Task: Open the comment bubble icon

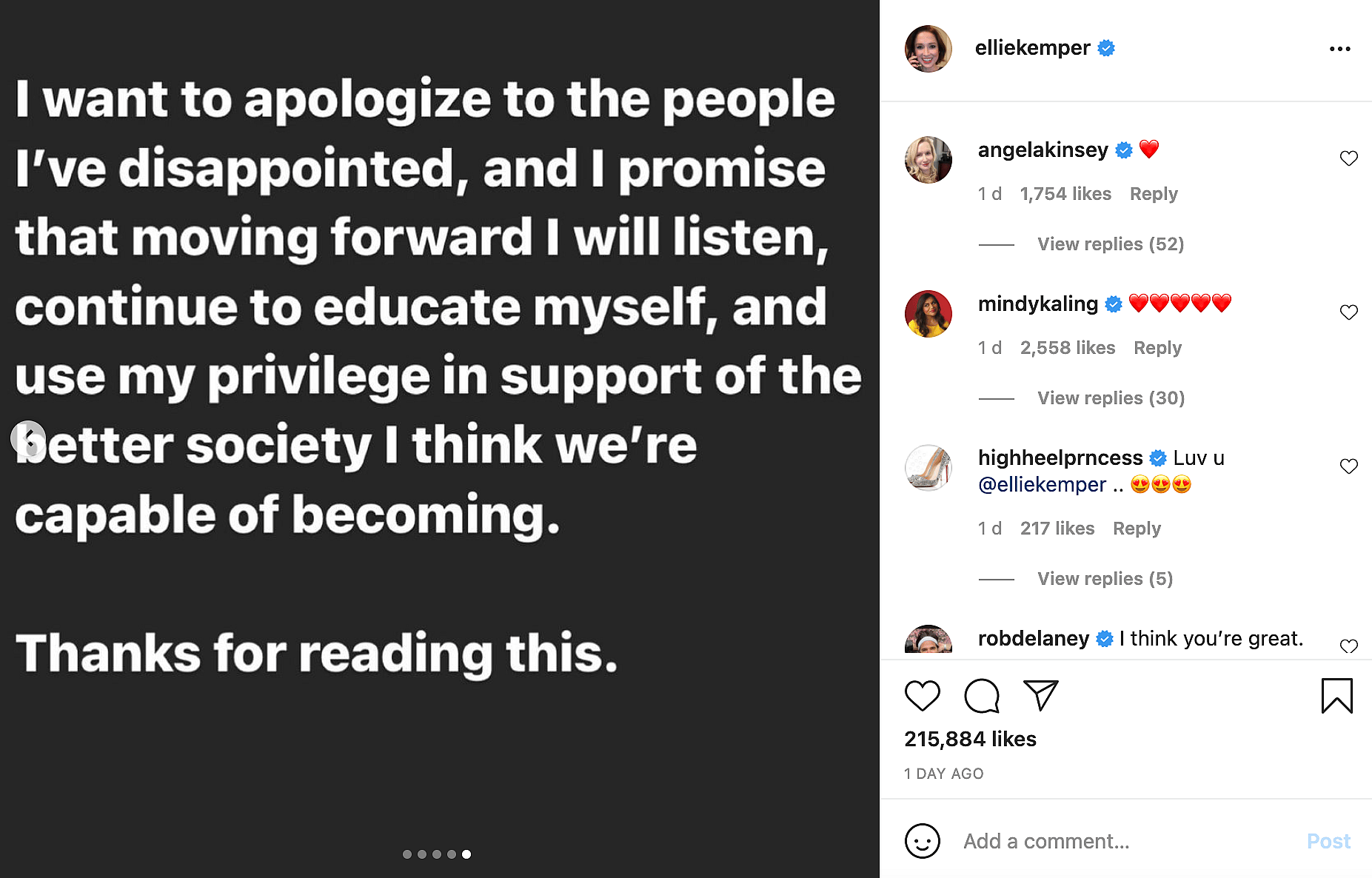Action: (x=982, y=696)
